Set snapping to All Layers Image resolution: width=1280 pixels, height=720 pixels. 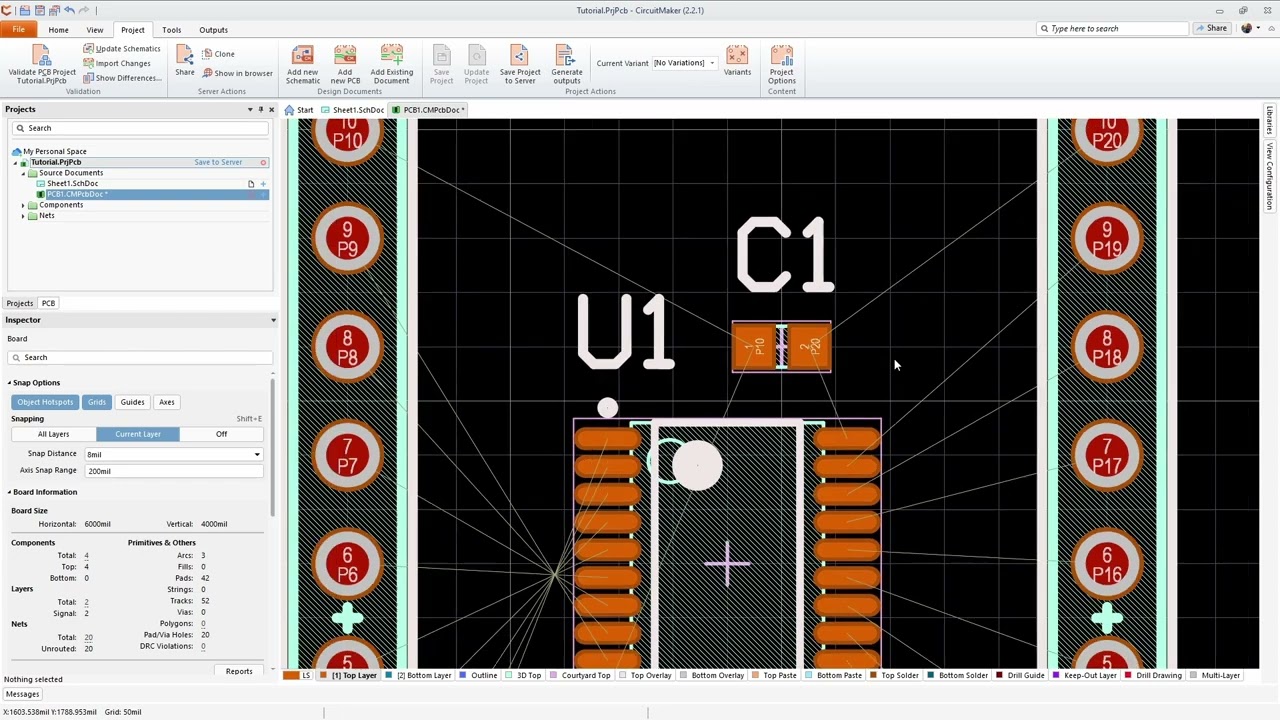tap(54, 434)
